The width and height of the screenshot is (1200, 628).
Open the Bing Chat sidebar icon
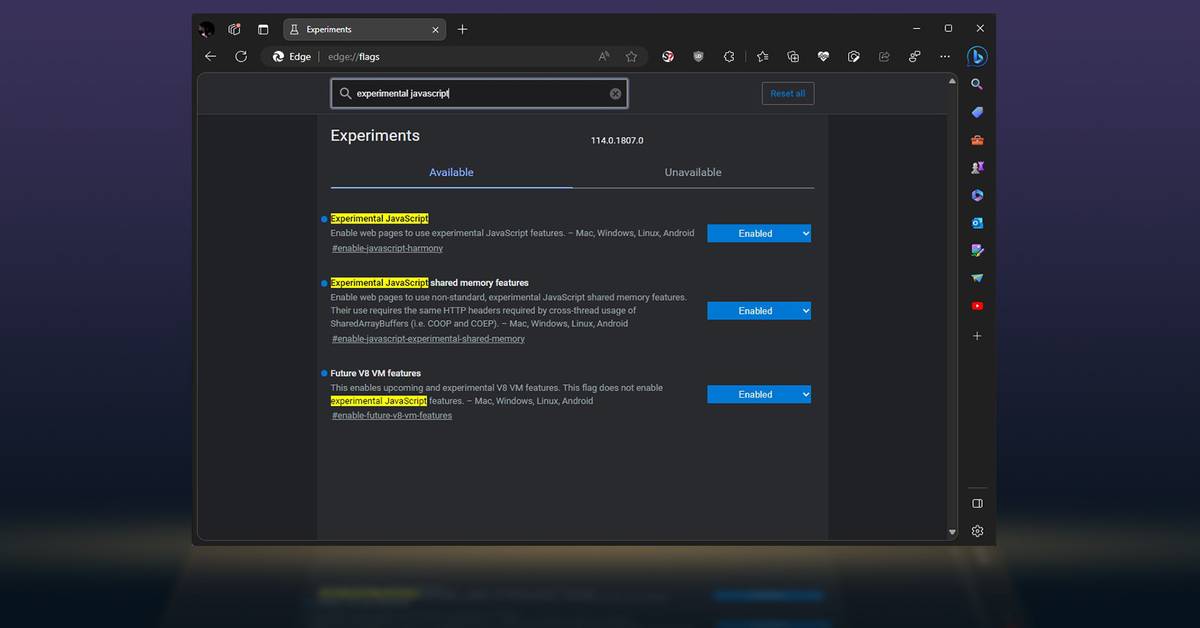977,56
